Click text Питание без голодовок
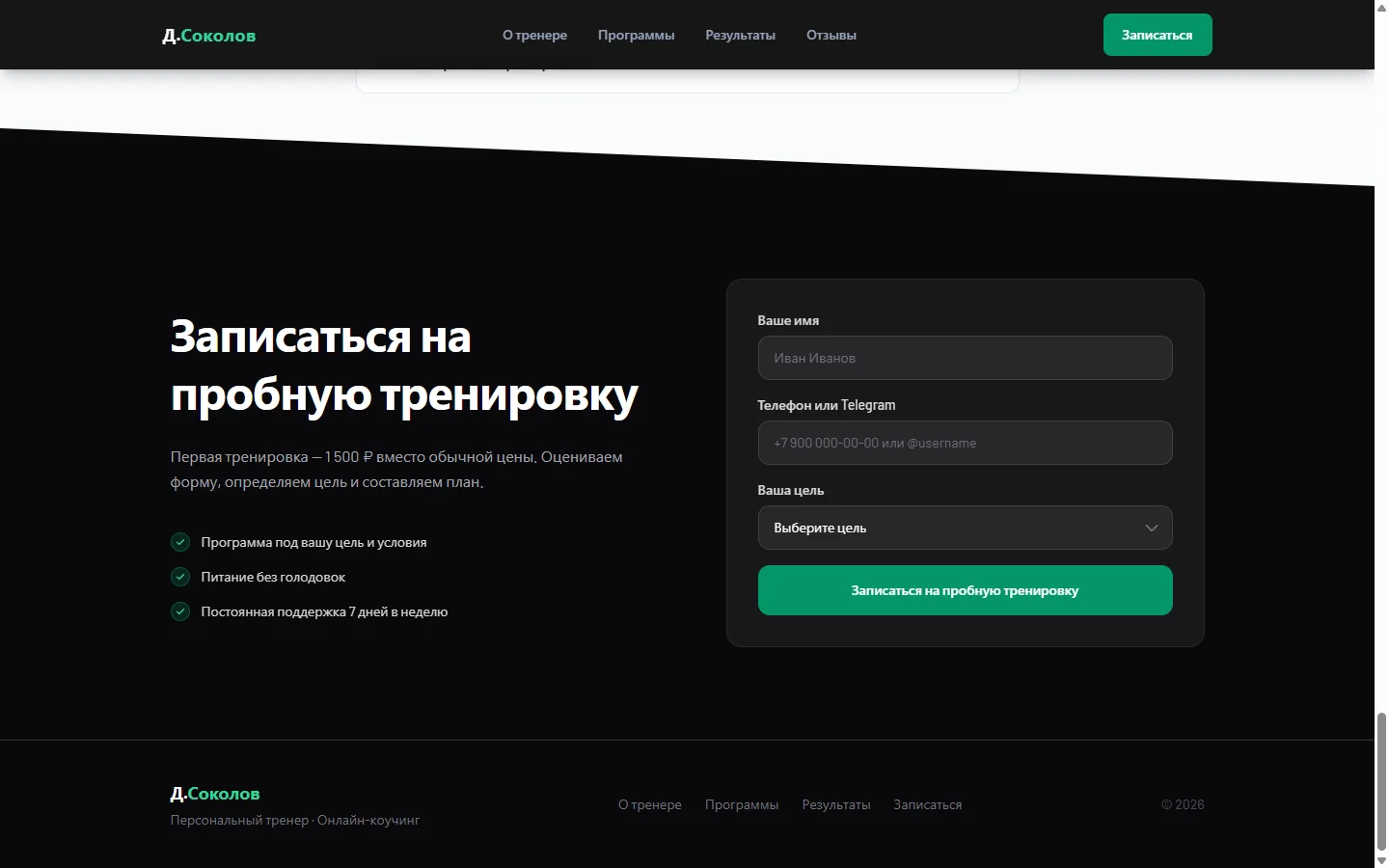The height and width of the screenshot is (868, 1389). (x=273, y=577)
